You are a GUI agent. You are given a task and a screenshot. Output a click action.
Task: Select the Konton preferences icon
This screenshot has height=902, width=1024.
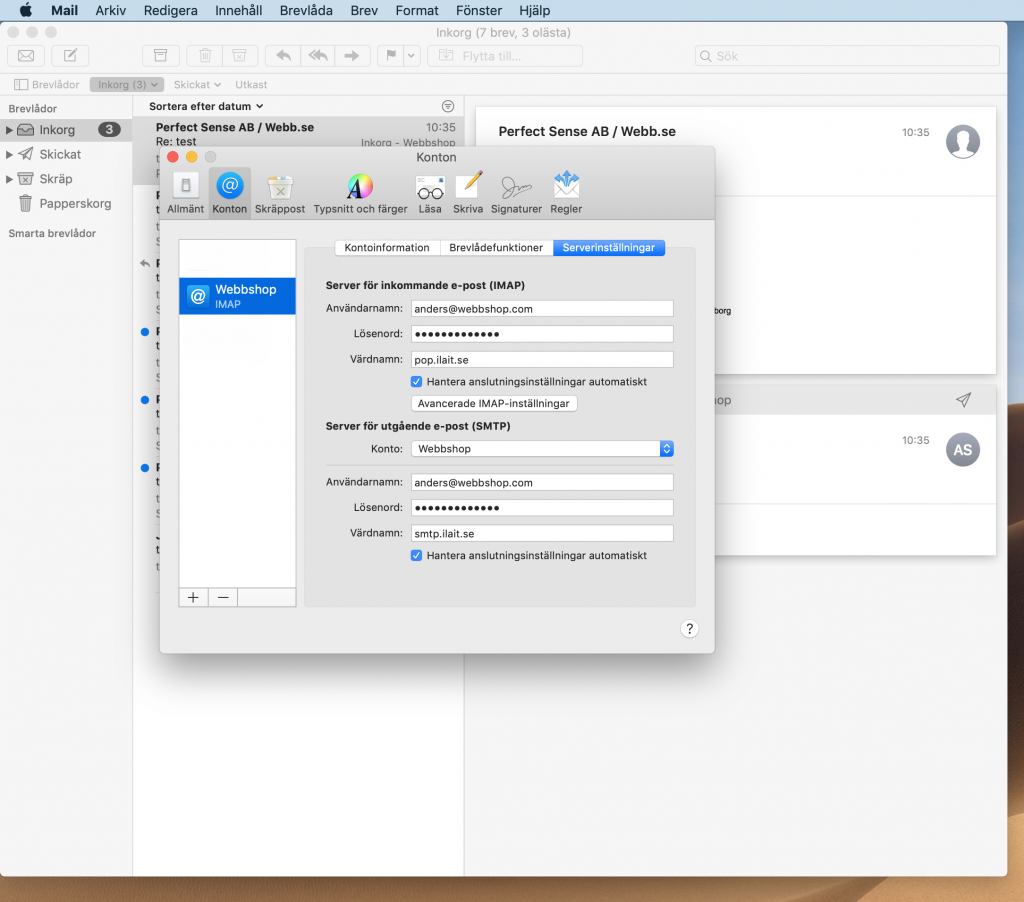tap(229, 193)
